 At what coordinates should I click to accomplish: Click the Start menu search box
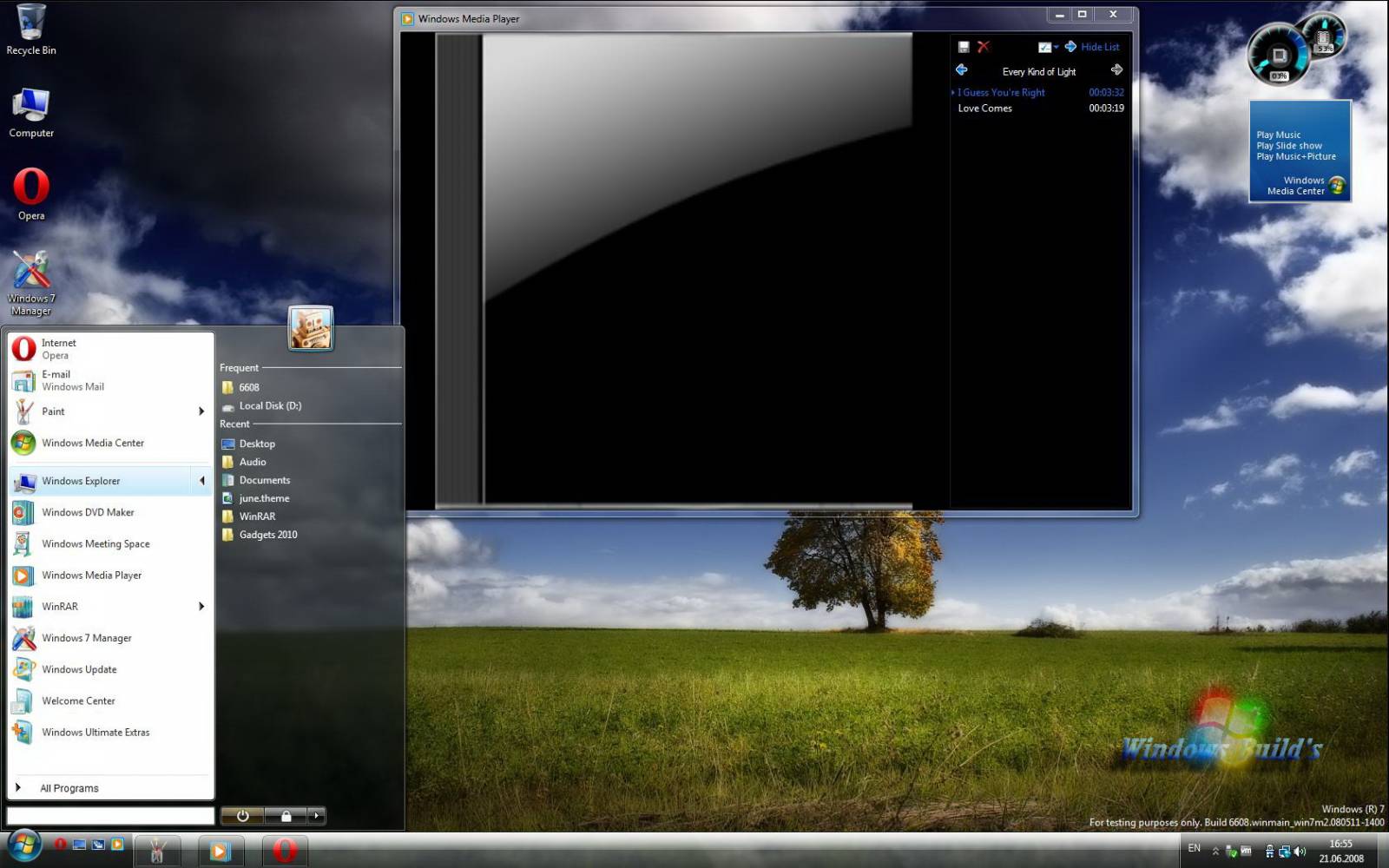pyautogui.click(x=110, y=816)
